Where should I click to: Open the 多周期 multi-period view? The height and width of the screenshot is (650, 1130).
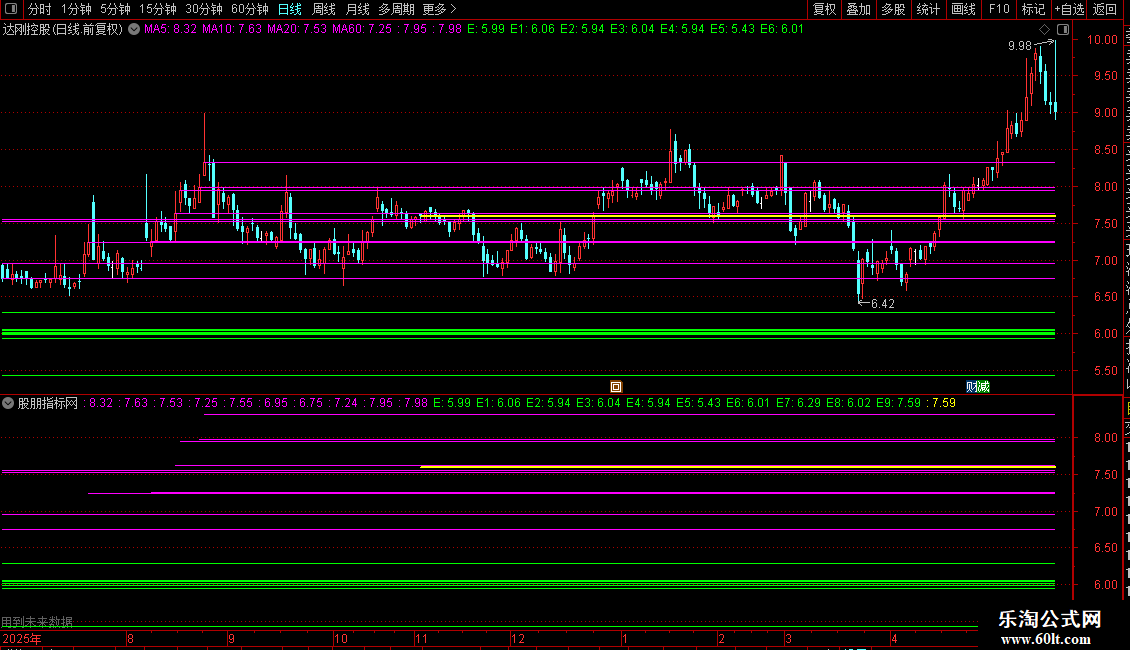pos(396,9)
